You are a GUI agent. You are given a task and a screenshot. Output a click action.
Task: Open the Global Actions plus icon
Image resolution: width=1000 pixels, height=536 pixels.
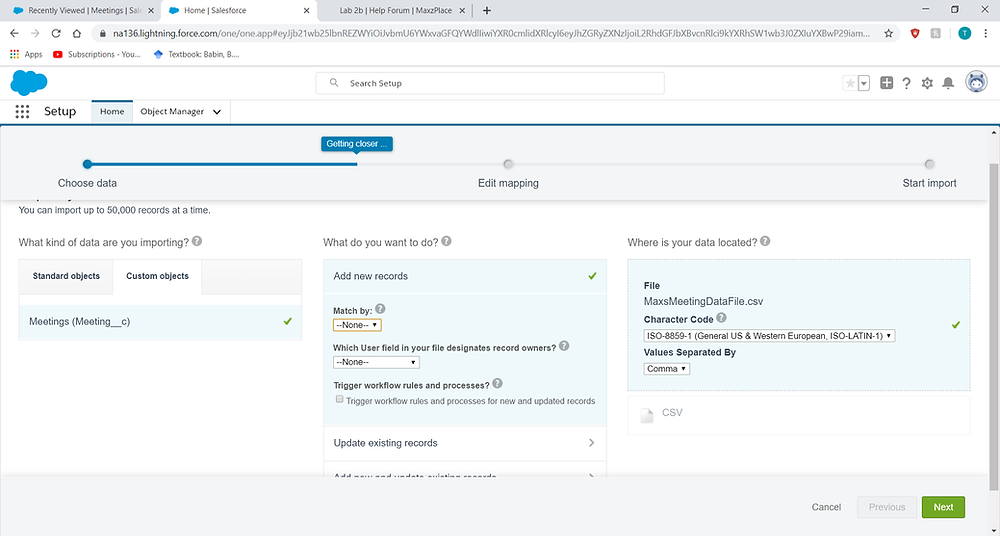[x=886, y=83]
